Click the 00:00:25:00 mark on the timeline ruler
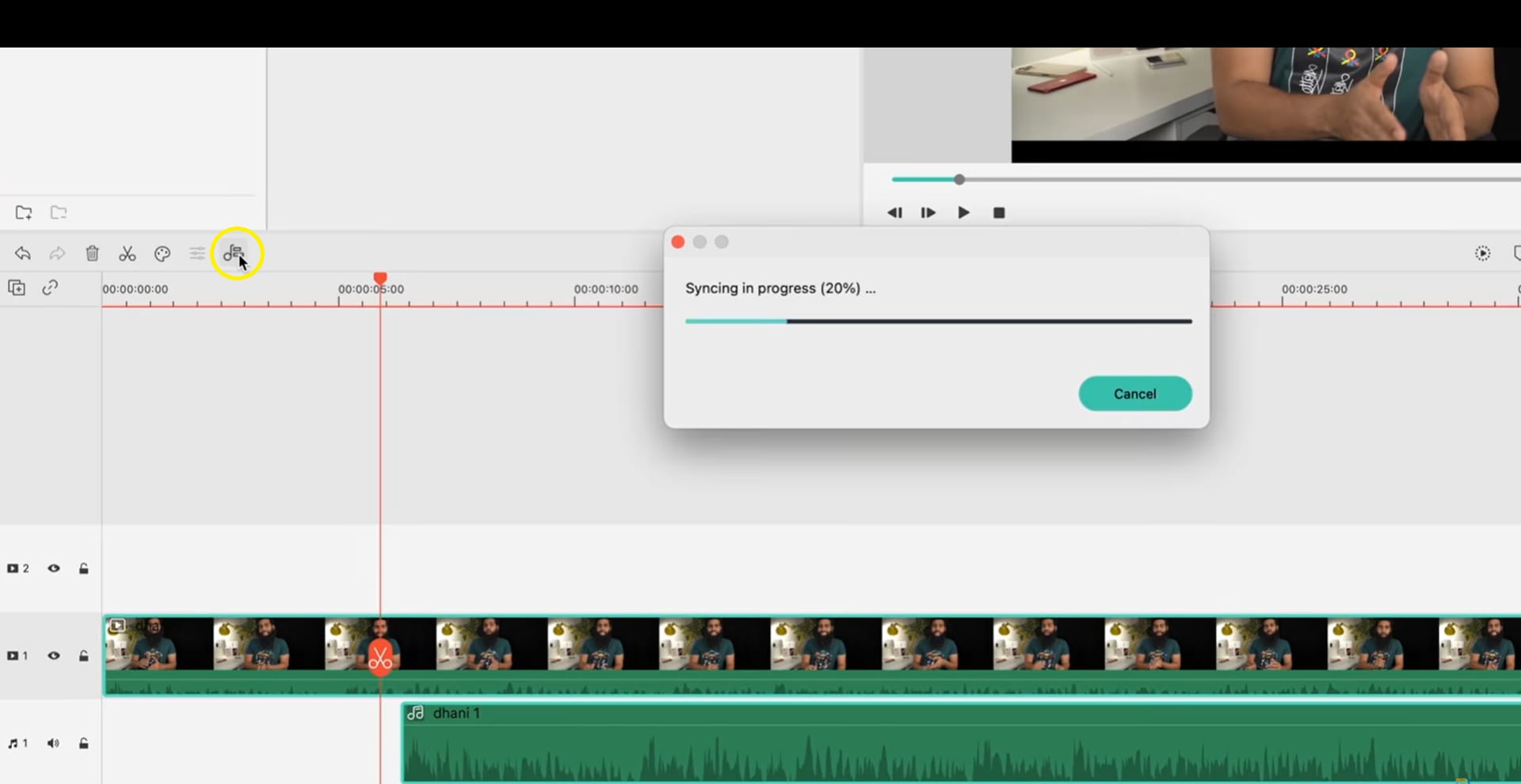Viewport: 1521px width, 784px height. 1314,289
